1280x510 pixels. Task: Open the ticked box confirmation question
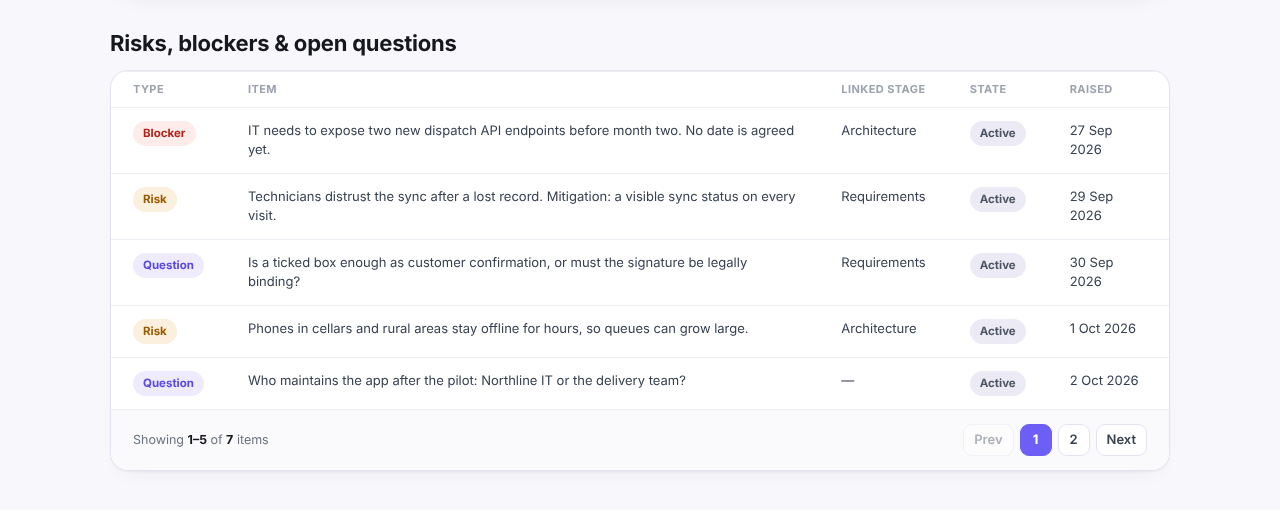point(498,272)
